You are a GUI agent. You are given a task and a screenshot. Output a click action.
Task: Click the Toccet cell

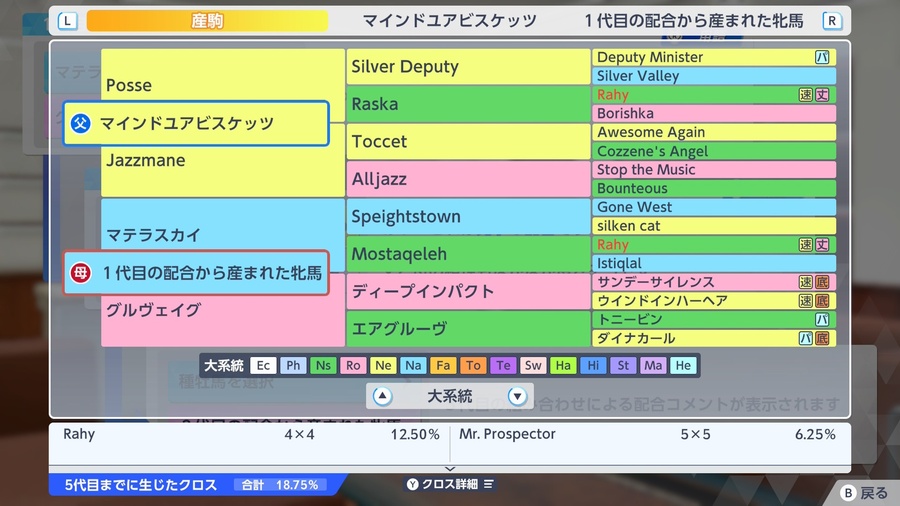click(468, 142)
